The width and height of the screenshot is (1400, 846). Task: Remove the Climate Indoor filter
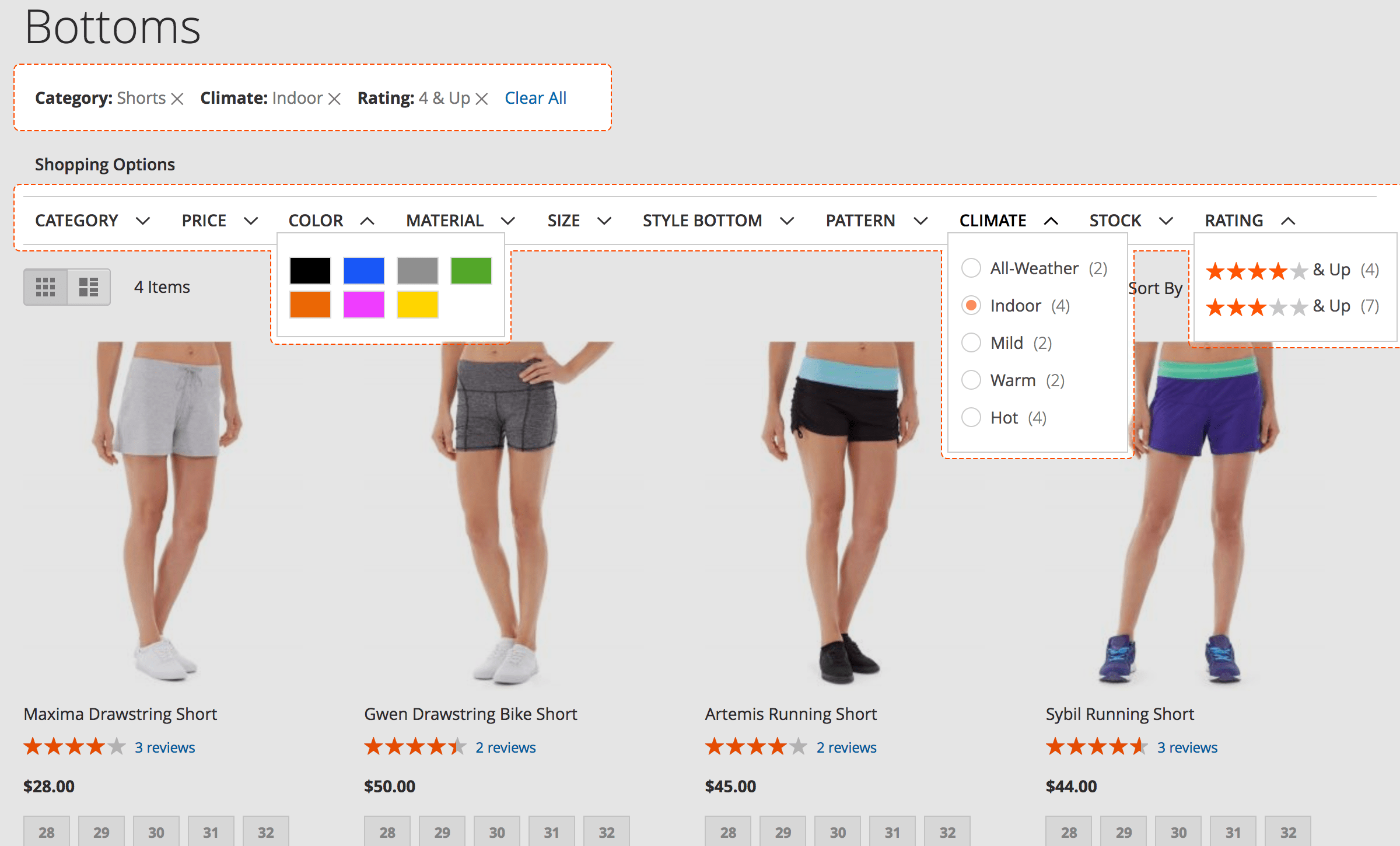tap(334, 99)
